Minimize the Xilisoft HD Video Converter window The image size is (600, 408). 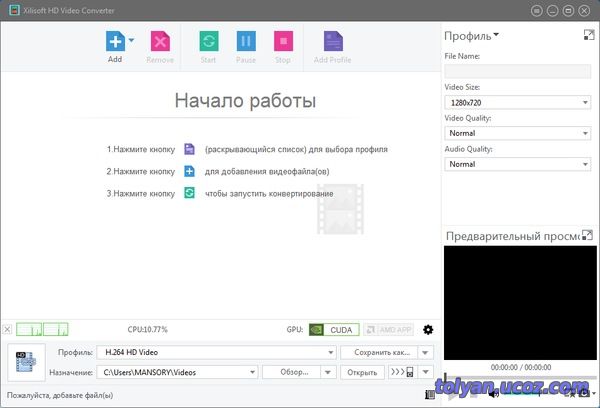point(552,11)
